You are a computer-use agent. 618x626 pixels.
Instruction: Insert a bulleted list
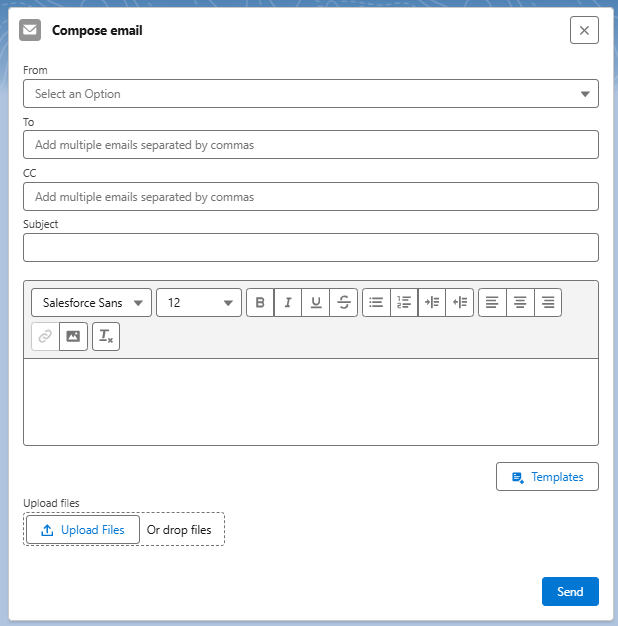coord(376,302)
